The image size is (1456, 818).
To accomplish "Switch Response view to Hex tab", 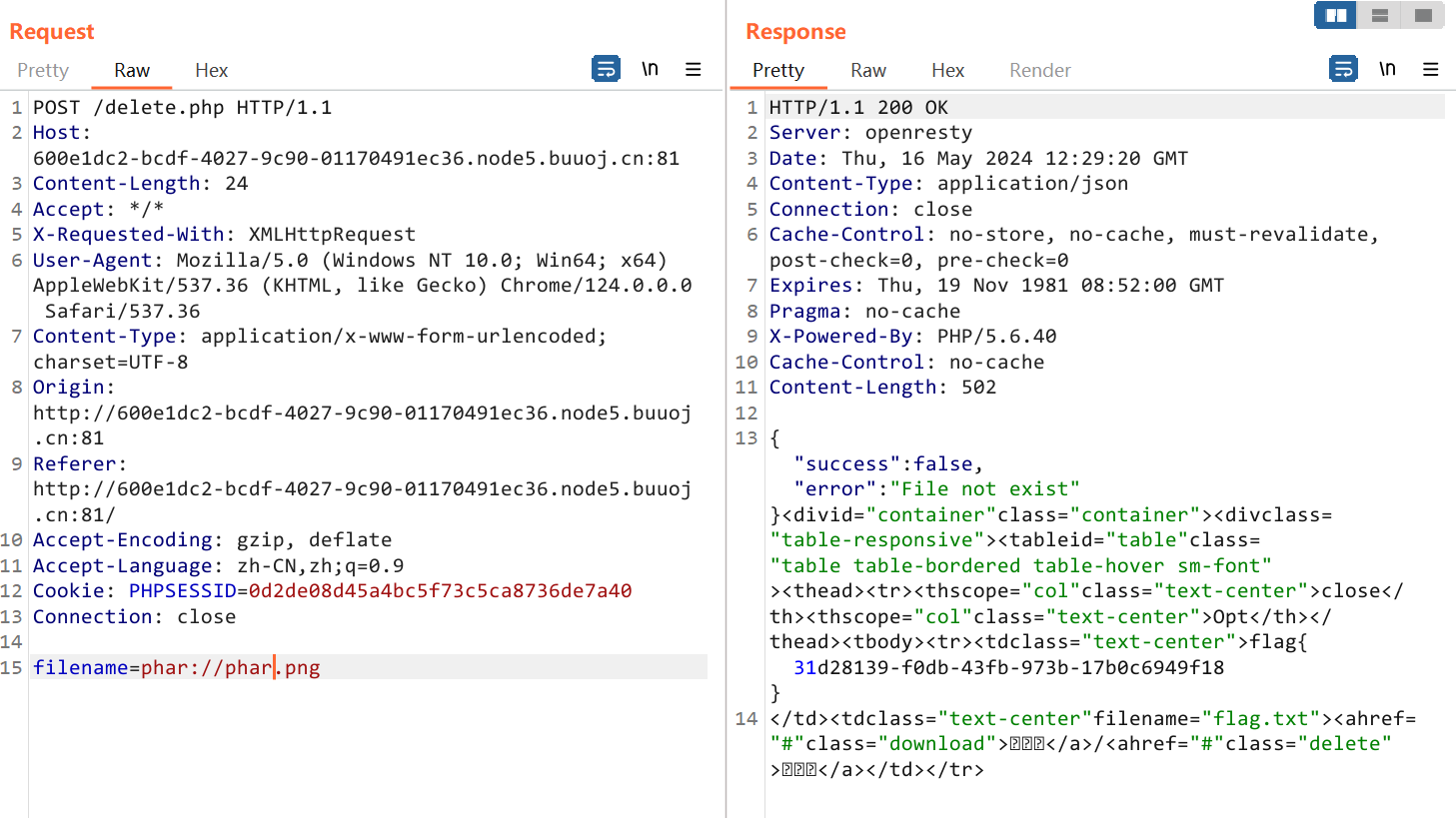I will 948,70.
